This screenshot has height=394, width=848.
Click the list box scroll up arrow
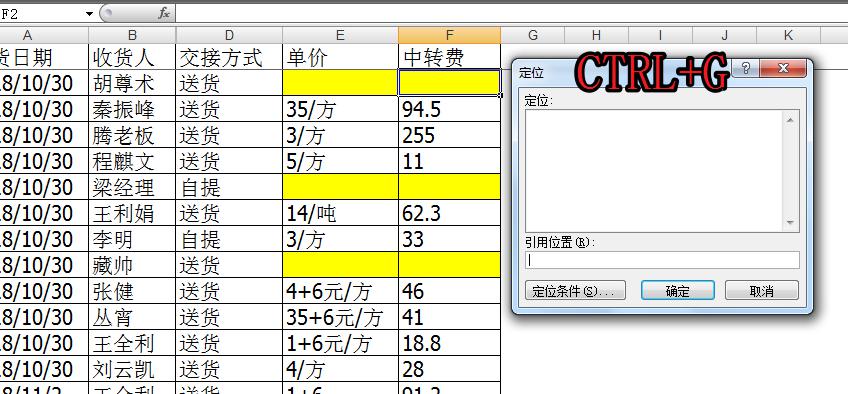coord(790,119)
